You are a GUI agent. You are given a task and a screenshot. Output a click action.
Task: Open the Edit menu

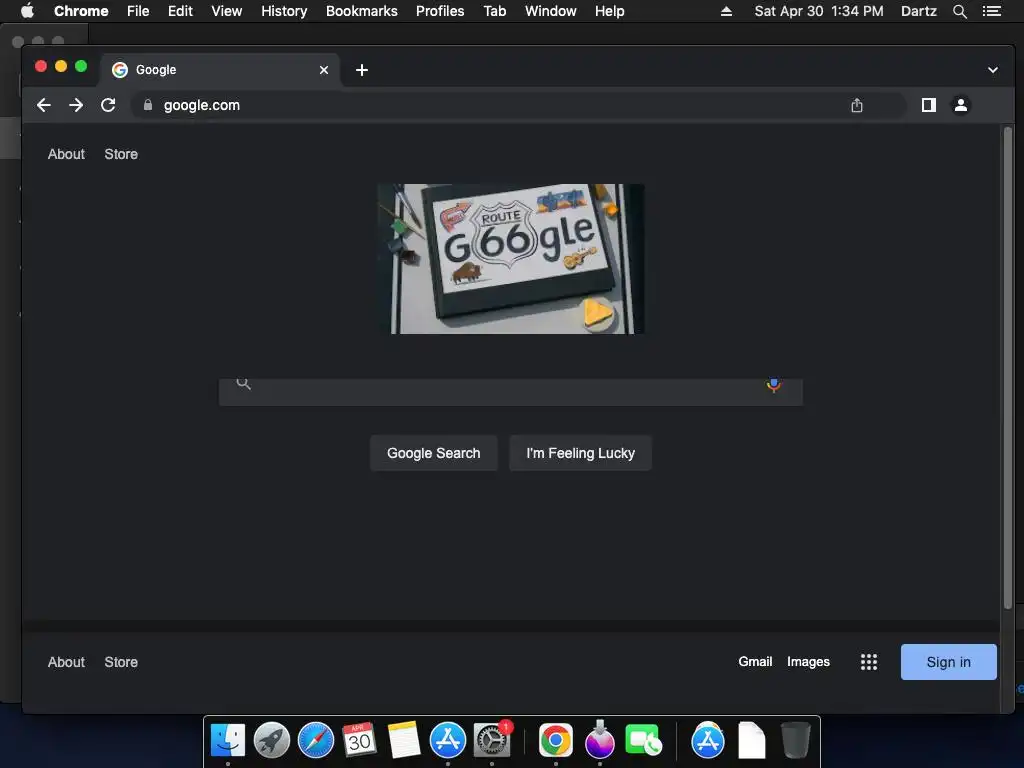[x=180, y=11]
